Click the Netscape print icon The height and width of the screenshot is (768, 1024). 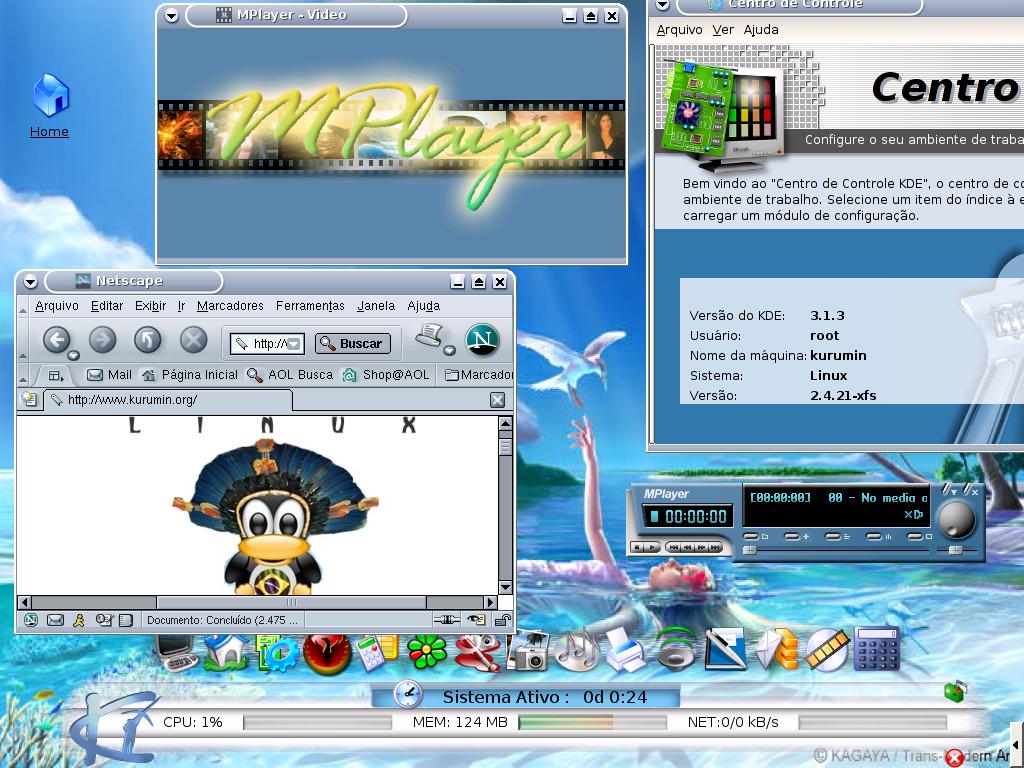430,336
